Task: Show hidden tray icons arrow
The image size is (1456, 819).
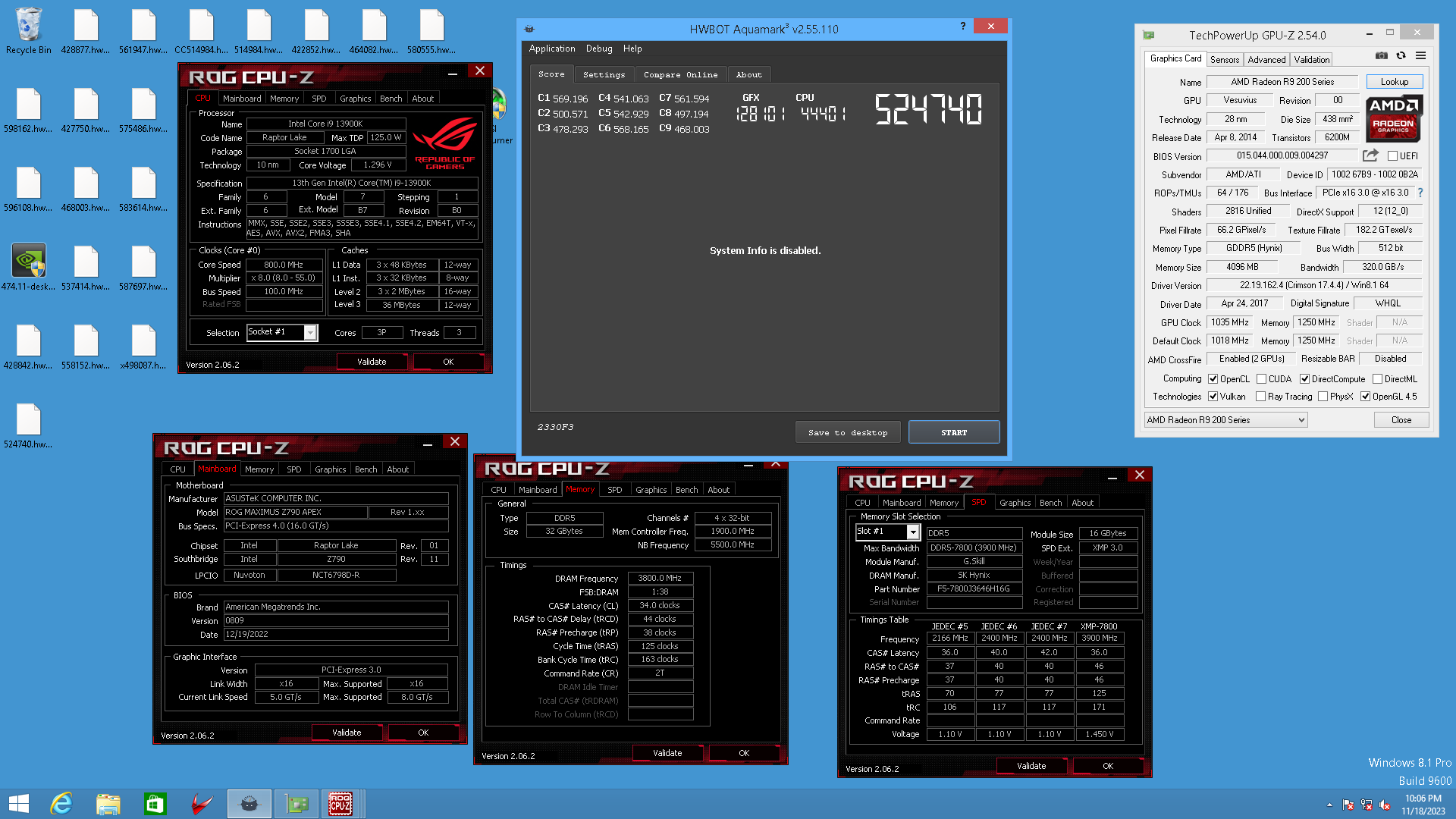Action: pyautogui.click(x=1329, y=805)
